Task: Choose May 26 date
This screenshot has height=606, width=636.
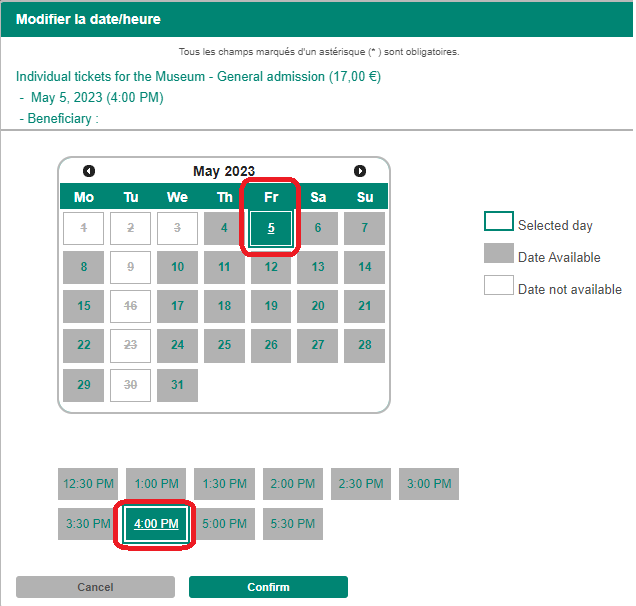Action: click(x=271, y=345)
